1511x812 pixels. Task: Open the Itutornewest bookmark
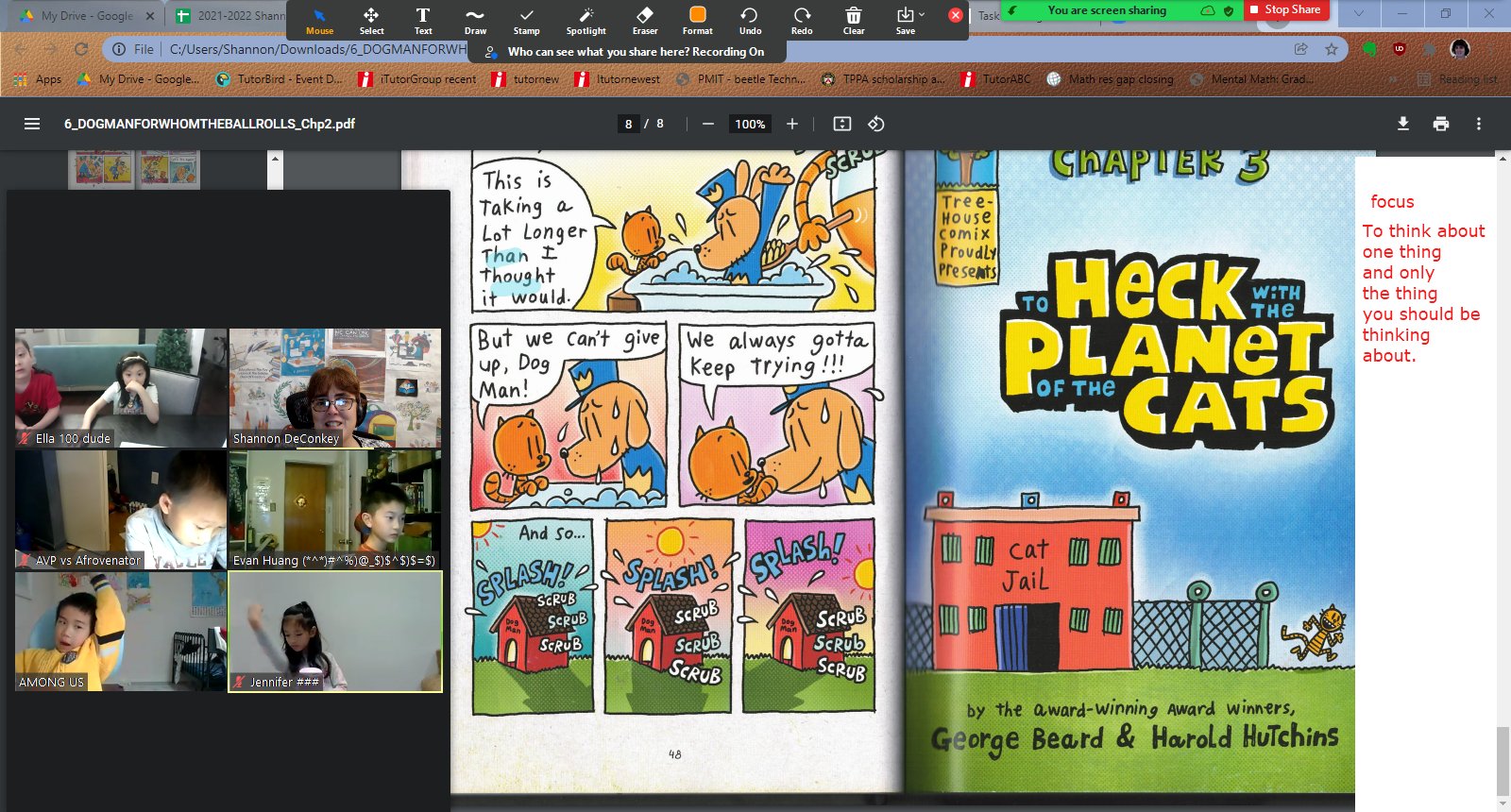(618, 79)
